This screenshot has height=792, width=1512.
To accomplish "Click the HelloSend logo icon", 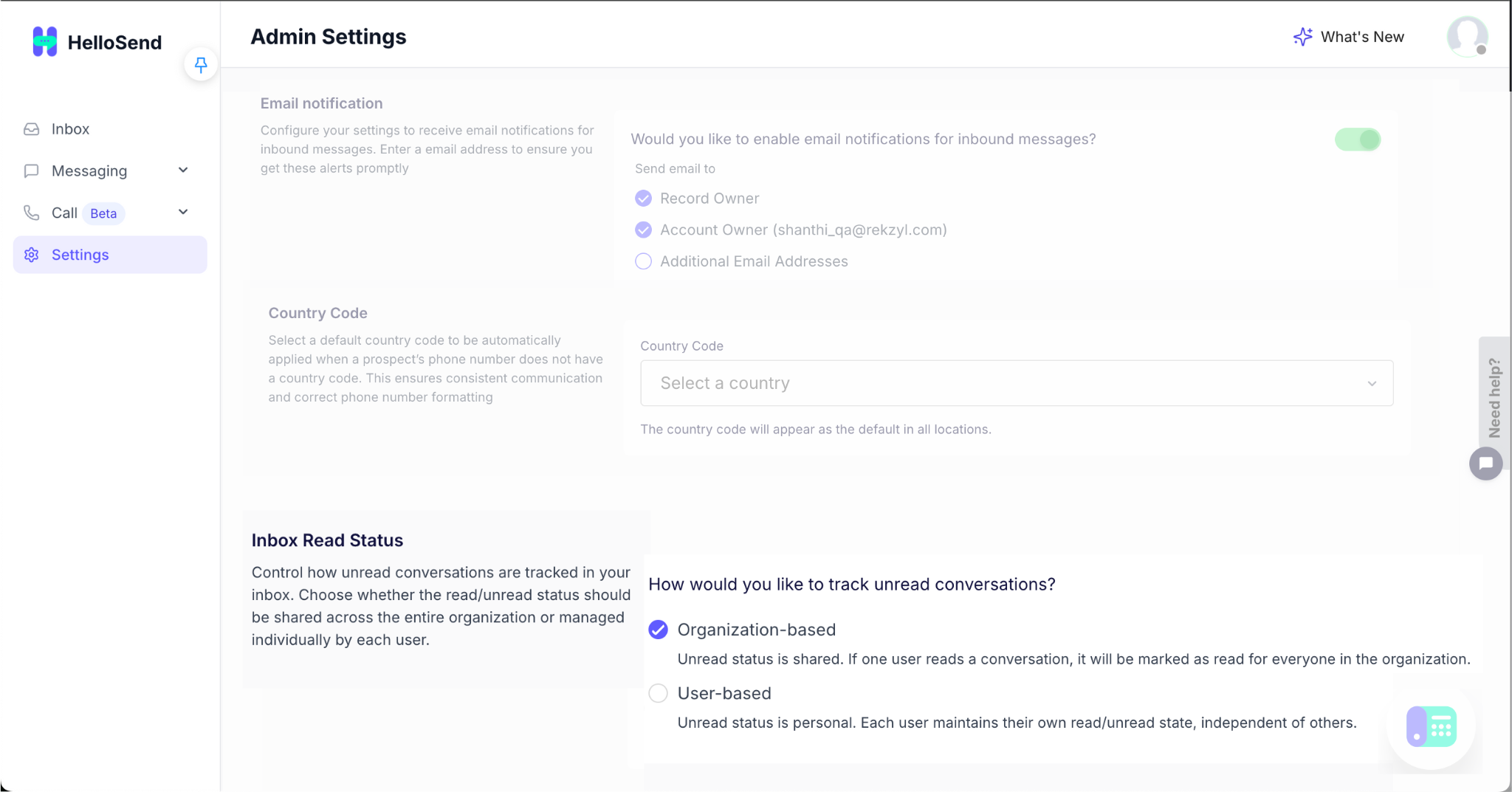I will coord(44,42).
